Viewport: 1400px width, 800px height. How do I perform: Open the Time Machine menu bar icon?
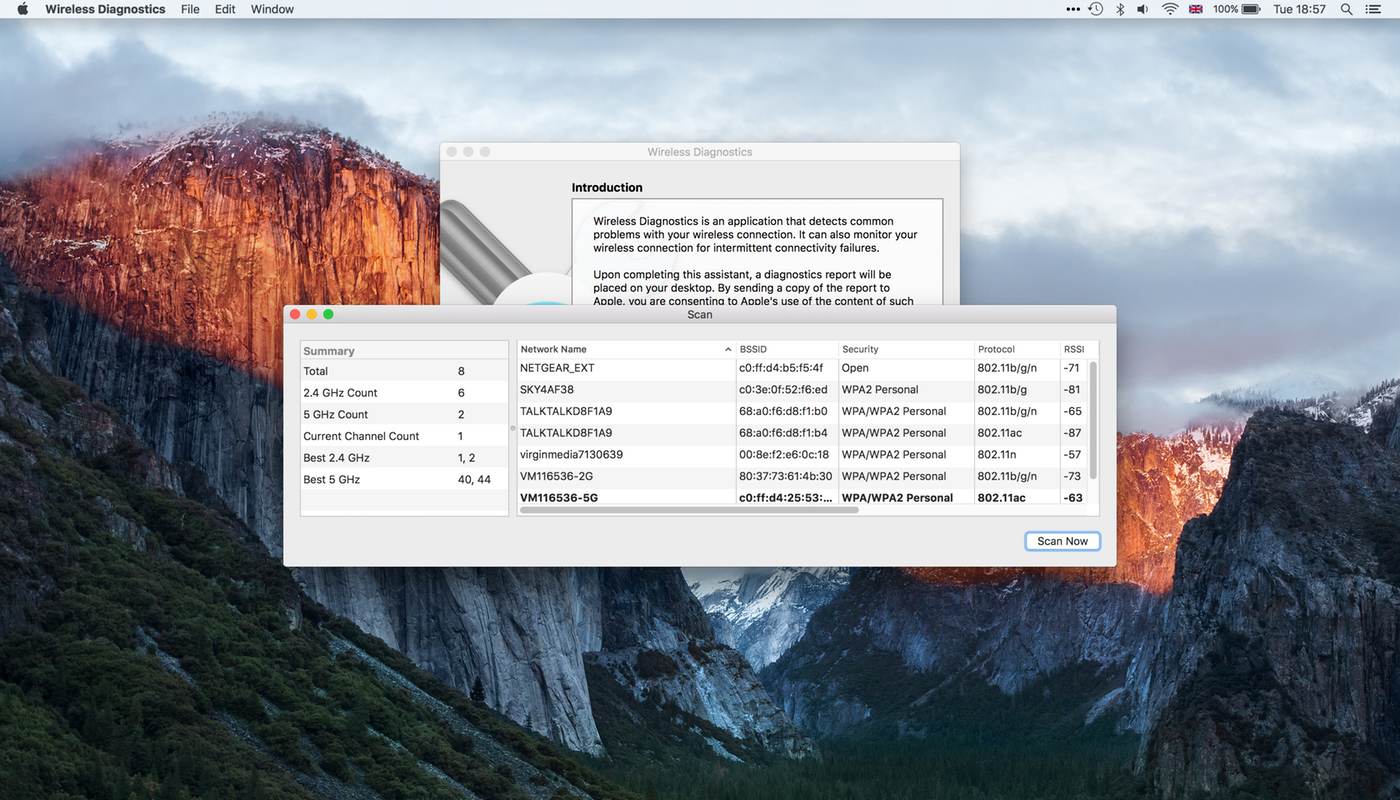[1096, 9]
